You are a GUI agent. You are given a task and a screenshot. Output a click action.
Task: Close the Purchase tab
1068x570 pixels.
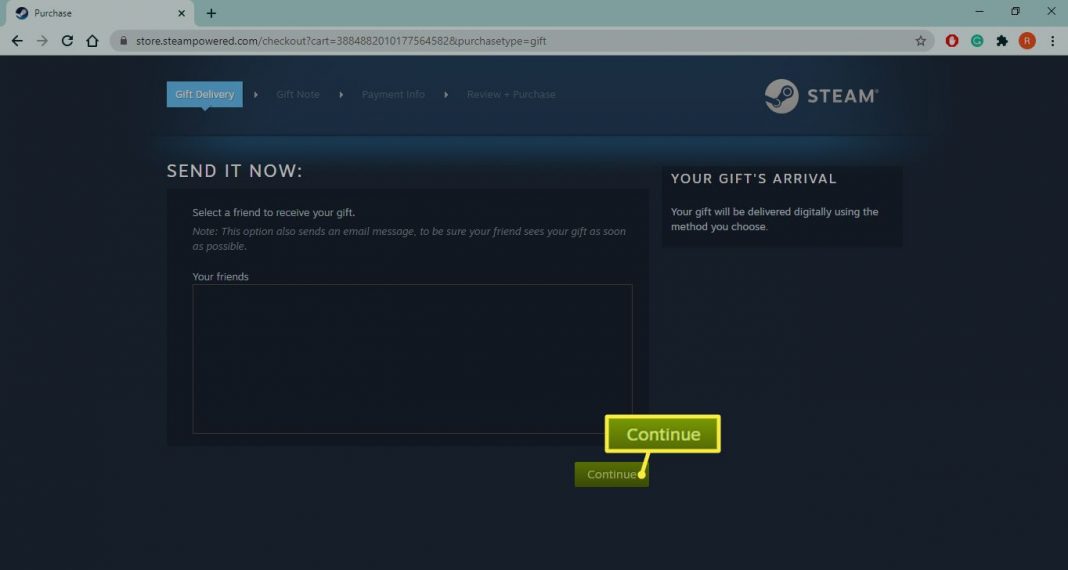(x=181, y=13)
